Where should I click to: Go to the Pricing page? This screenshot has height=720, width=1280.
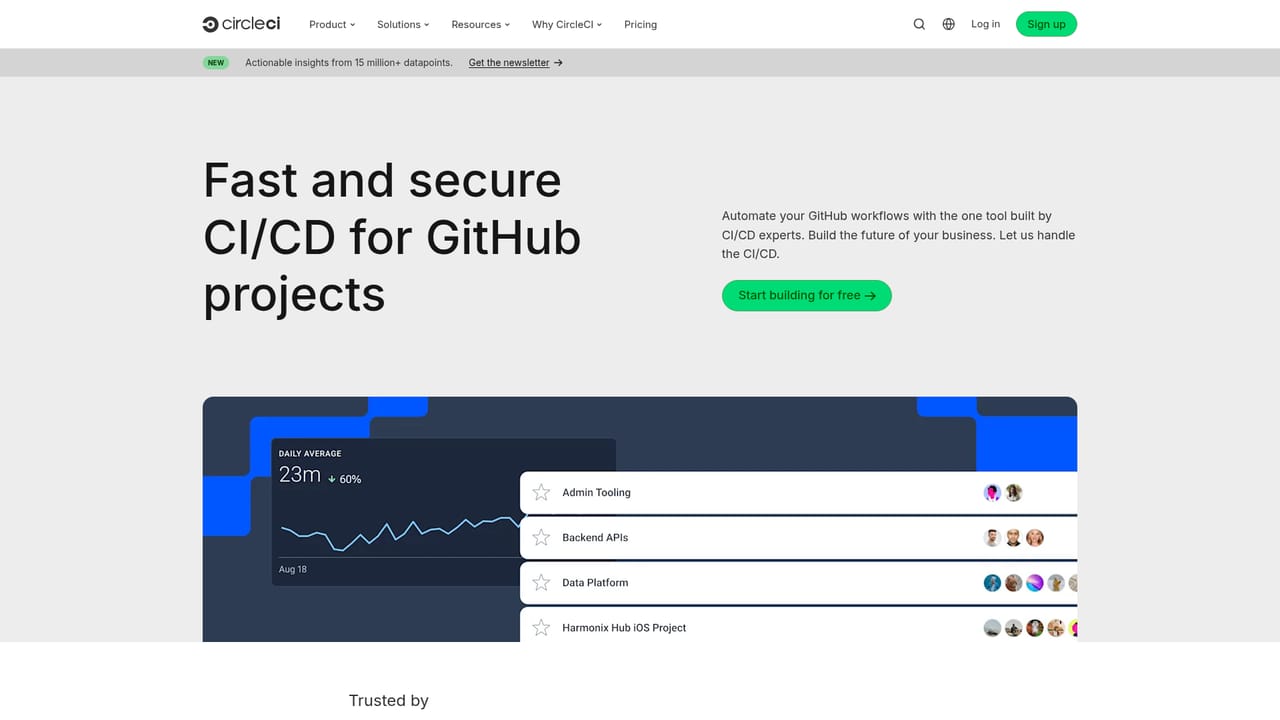coord(640,24)
